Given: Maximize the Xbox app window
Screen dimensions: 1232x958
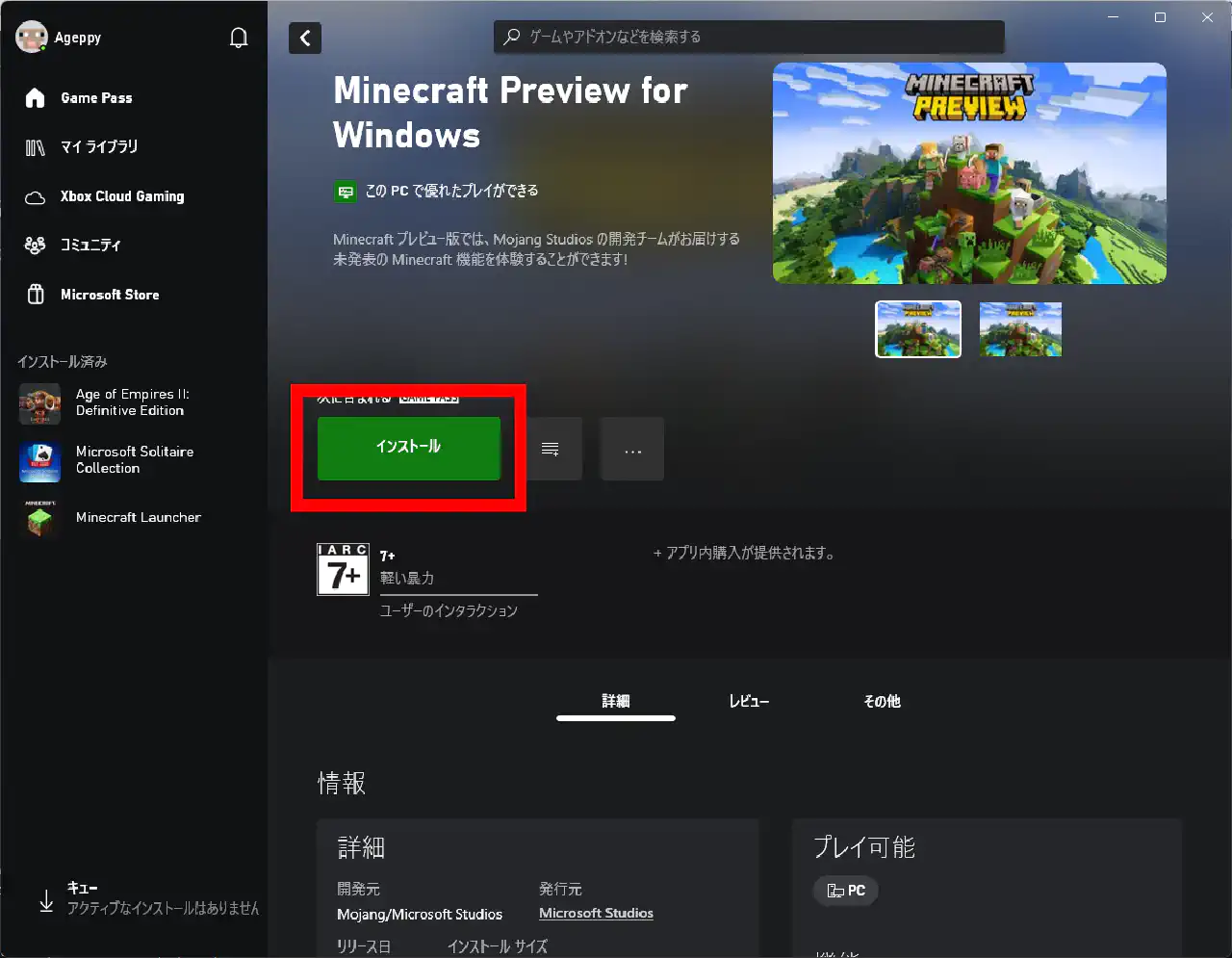Looking at the screenshot, I should (1161, 17).
